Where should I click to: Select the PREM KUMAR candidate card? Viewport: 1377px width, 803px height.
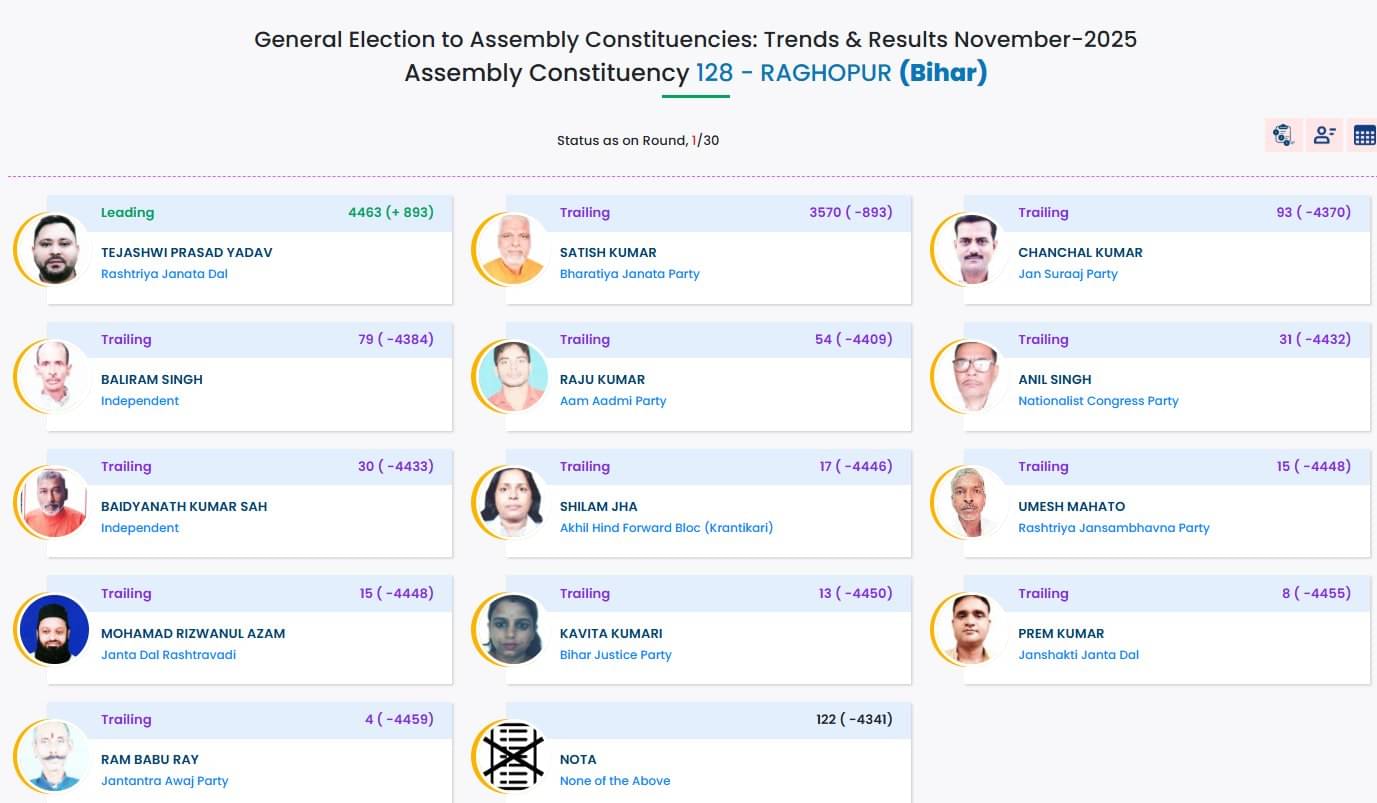tap(1165, 640)
